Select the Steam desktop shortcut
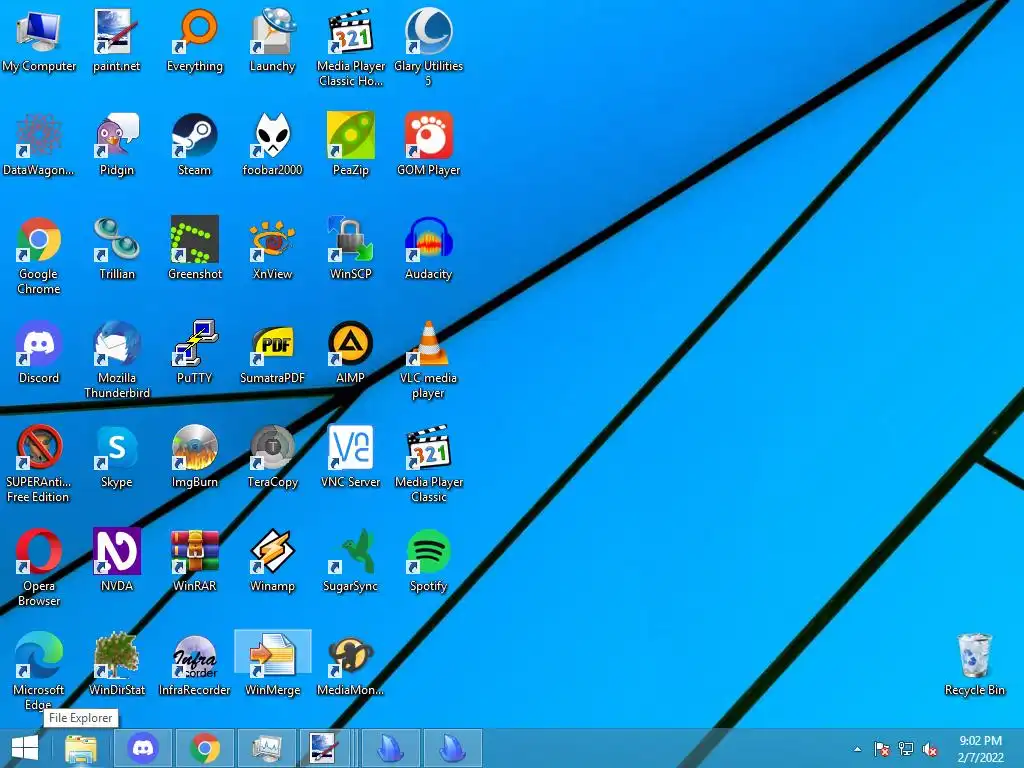This screenshot has width=1024, height=768. pyautogui.click(x=195, y=144)
